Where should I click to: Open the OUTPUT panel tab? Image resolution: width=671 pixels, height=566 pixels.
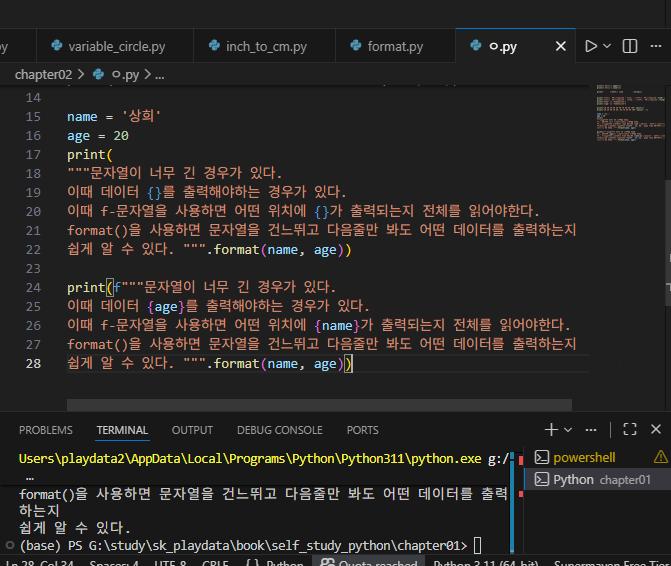click(x=192, y=430)
